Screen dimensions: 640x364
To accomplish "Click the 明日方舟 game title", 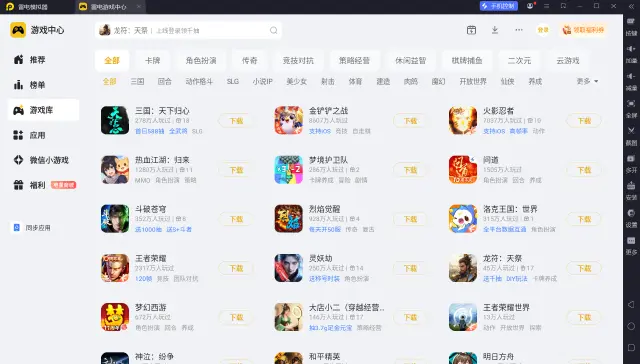I will tap(498, 356).
